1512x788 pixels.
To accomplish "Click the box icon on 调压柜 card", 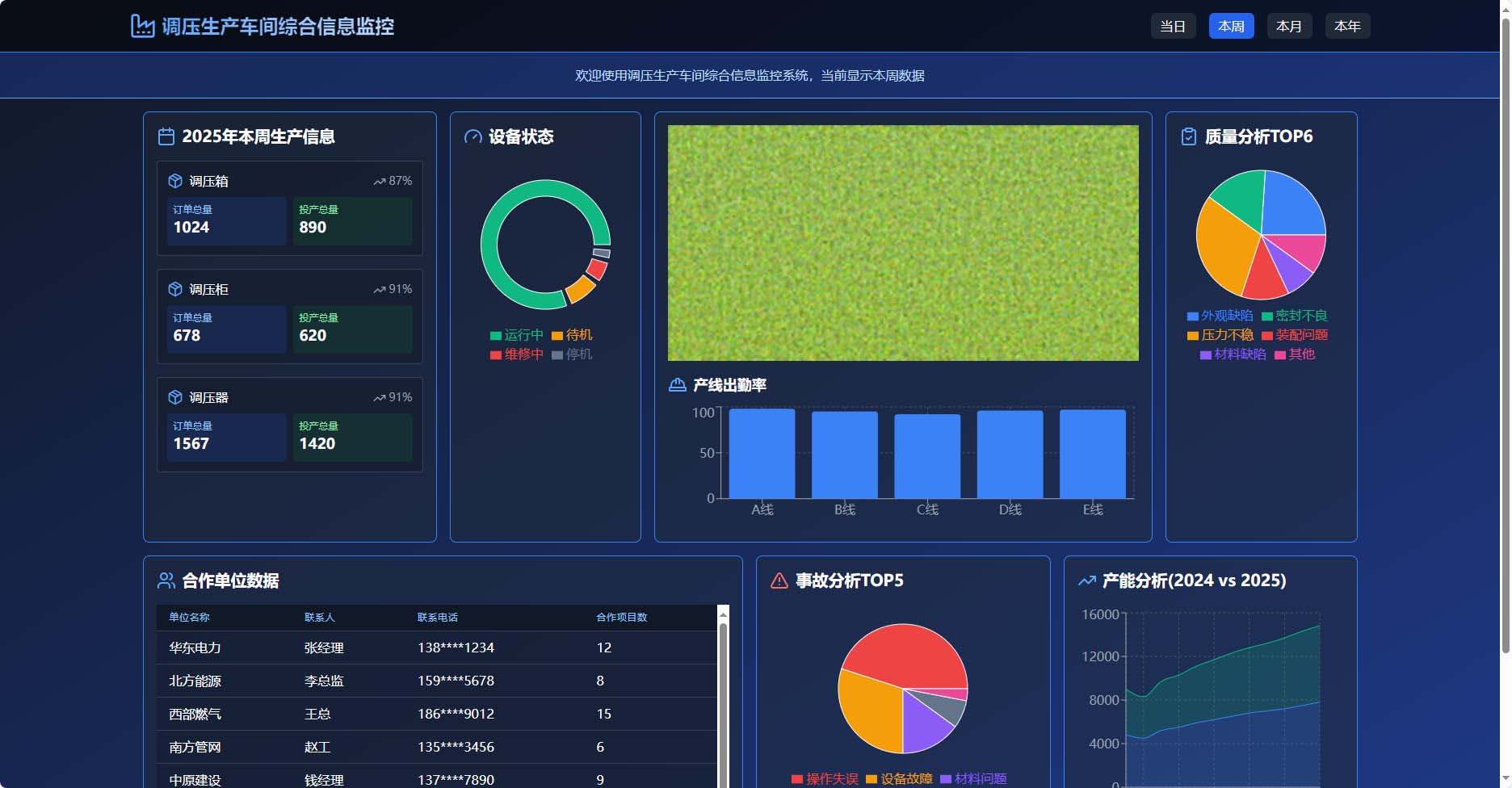I will coord(175,289).
